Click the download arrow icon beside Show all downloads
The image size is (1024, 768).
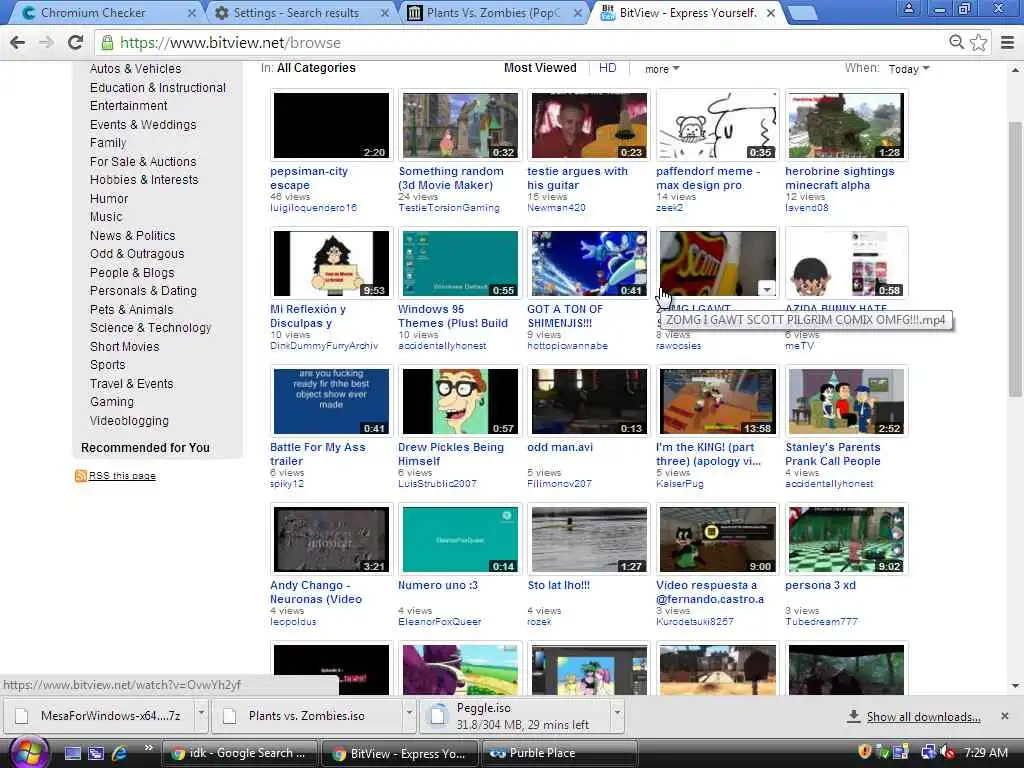click(853, 716)
